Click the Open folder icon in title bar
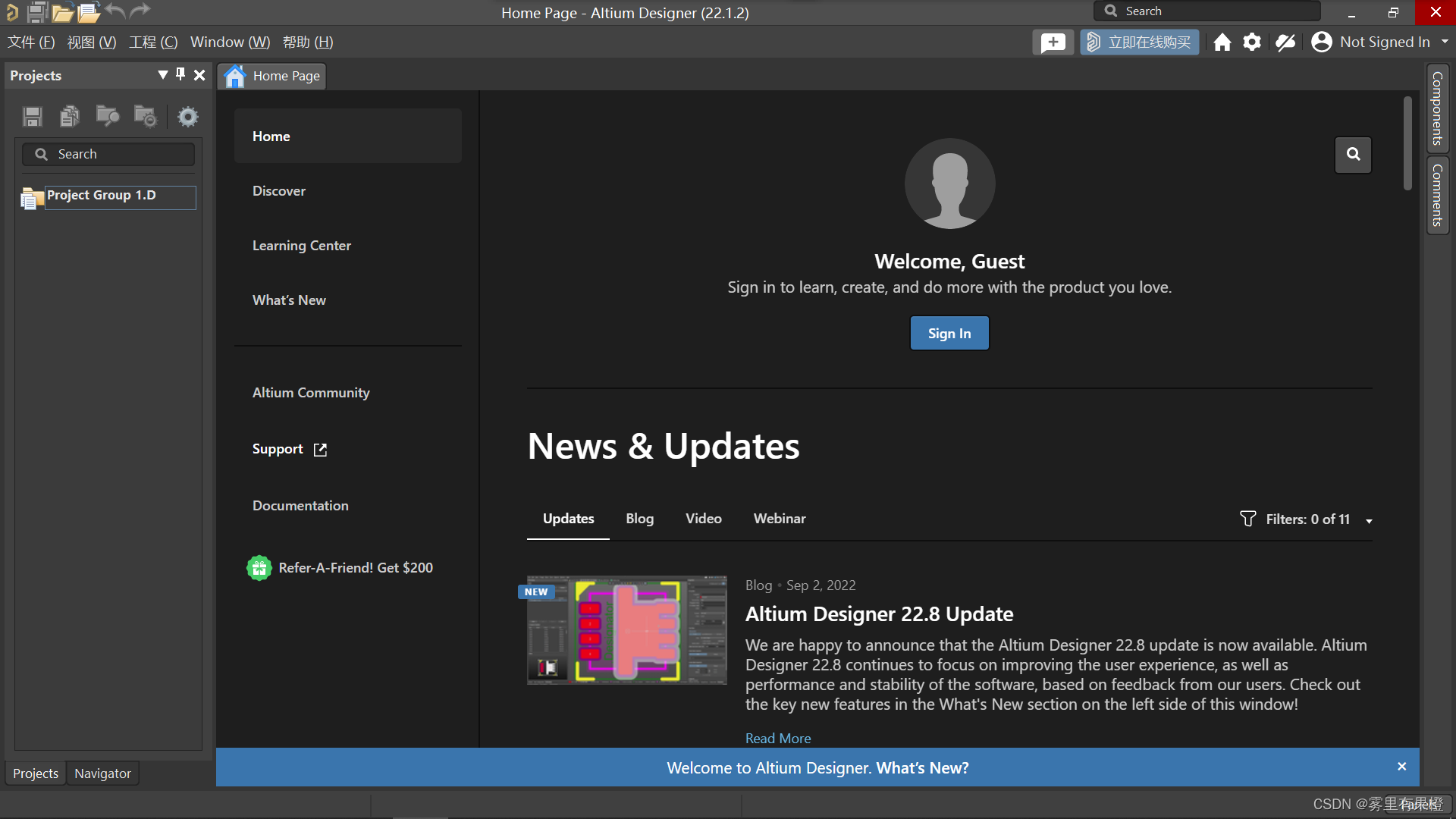 [62, 11]
